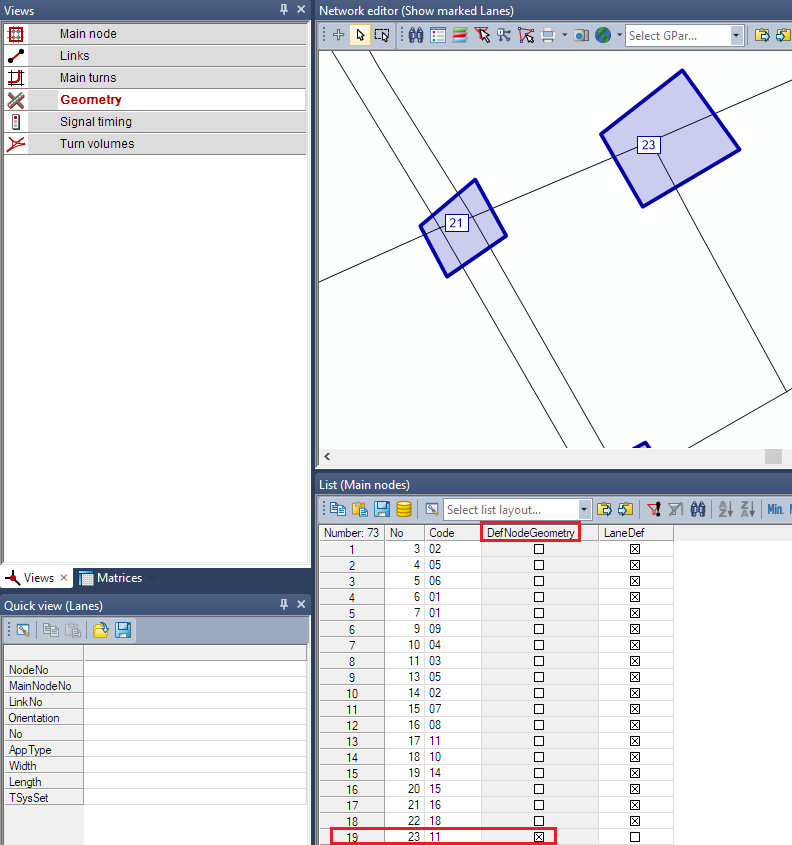
Task: Click the DefNodeGeometry column header
Action: [x=531, y=533]
